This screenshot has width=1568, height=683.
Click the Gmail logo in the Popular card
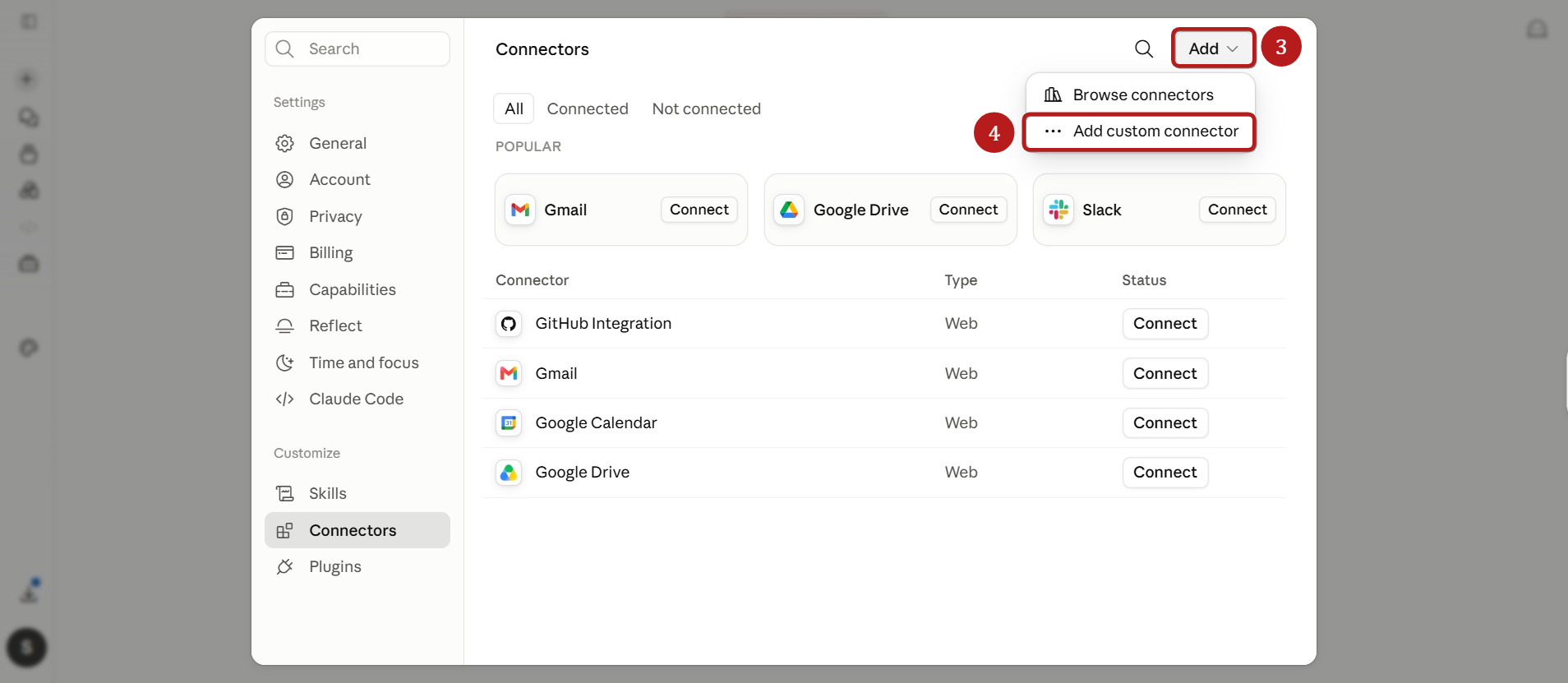[x=520, y=210]
